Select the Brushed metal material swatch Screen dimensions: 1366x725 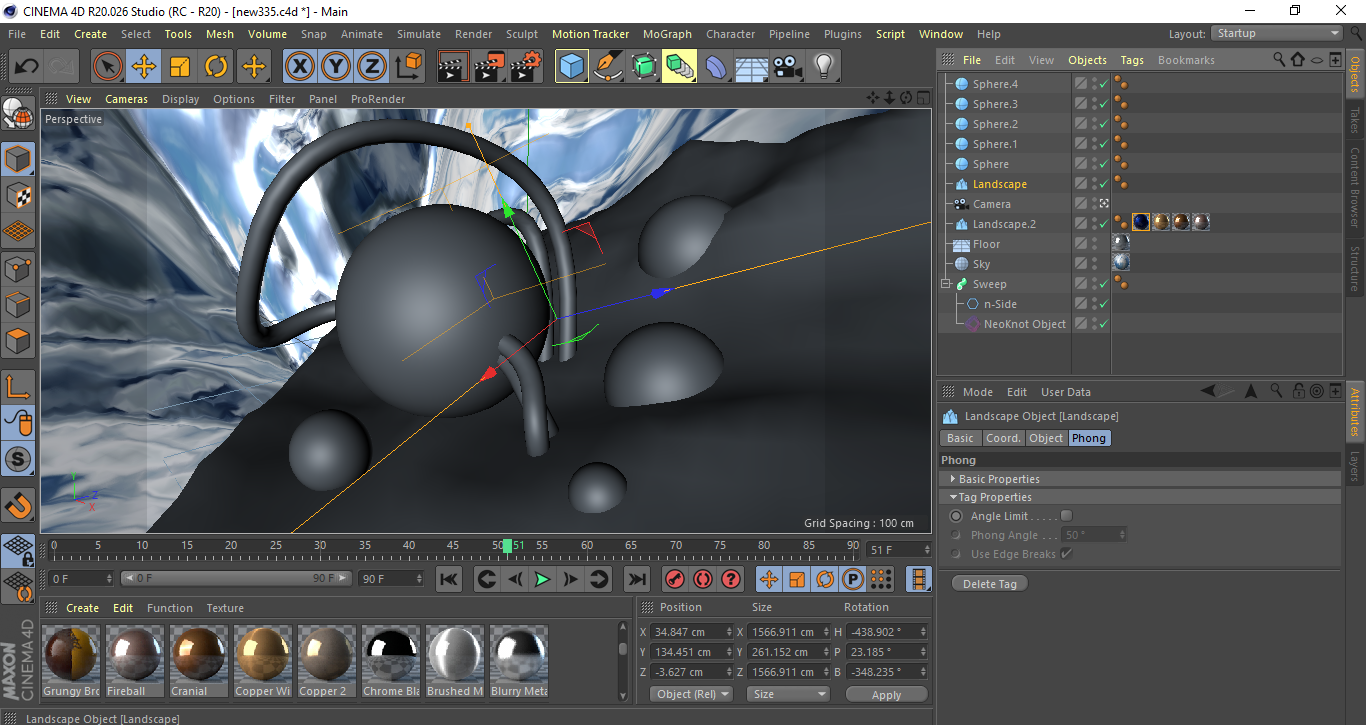pyautogui.click(x=455, y=661)
